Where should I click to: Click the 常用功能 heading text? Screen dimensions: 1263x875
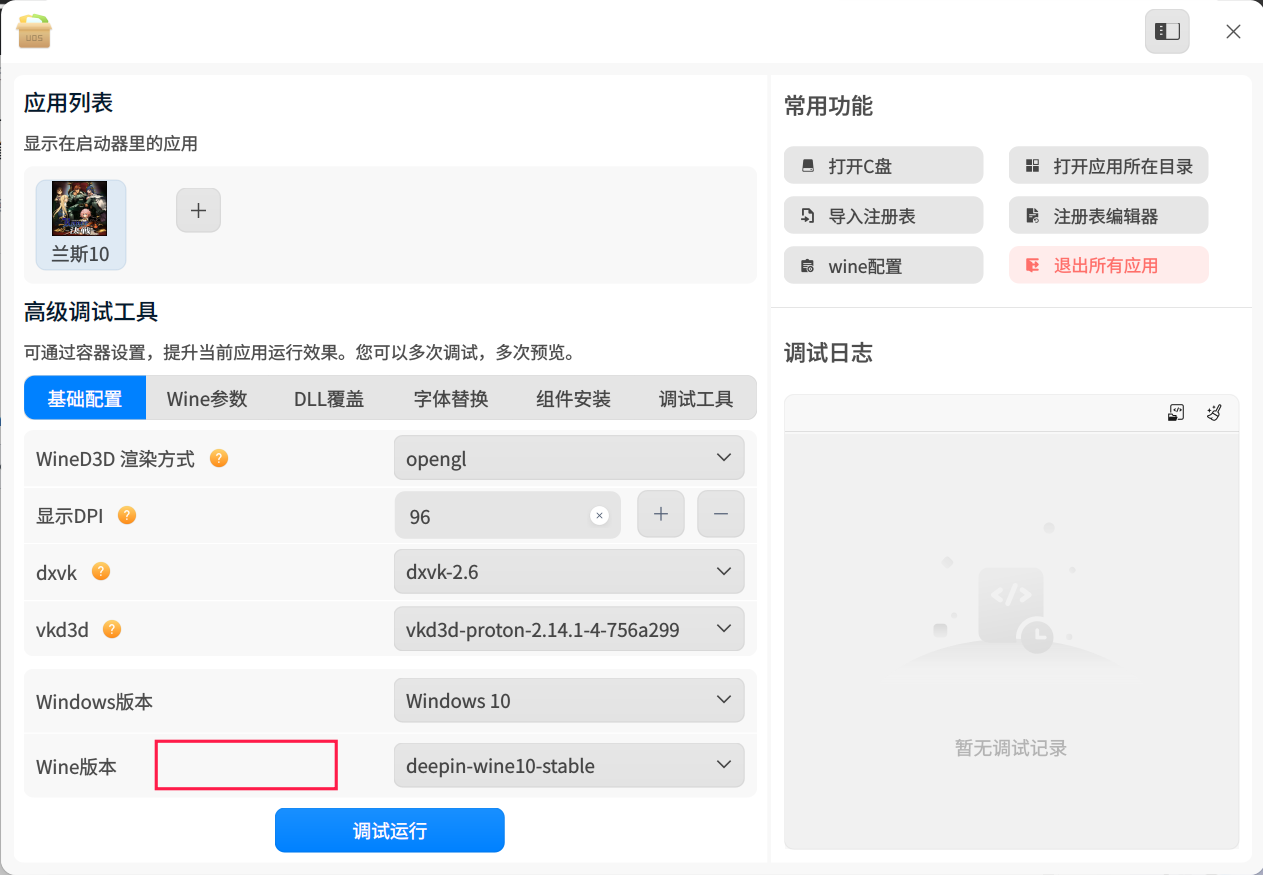(x=828, y=106)
